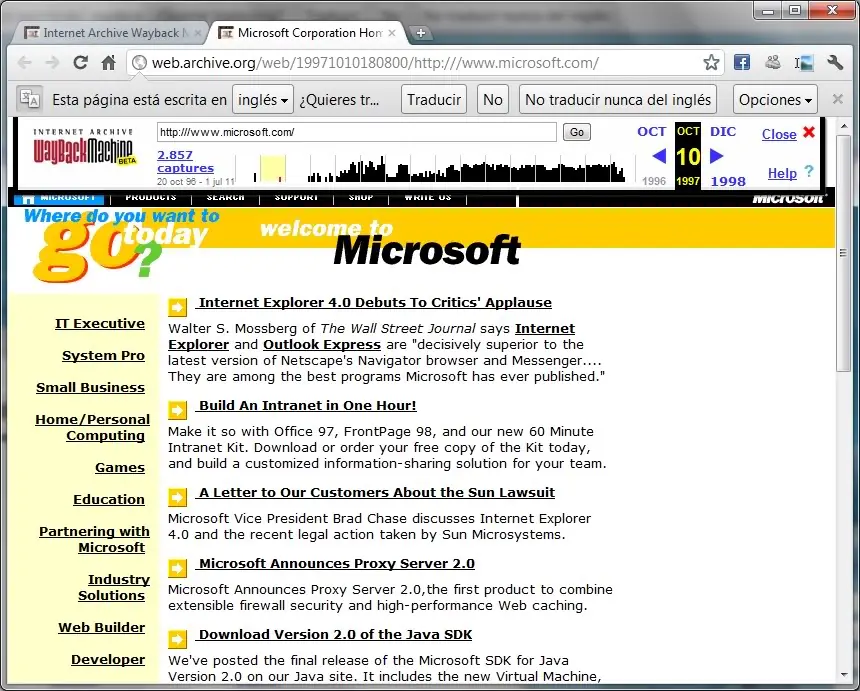
Task: Open the Facebook extension icon
Action: 742,63
